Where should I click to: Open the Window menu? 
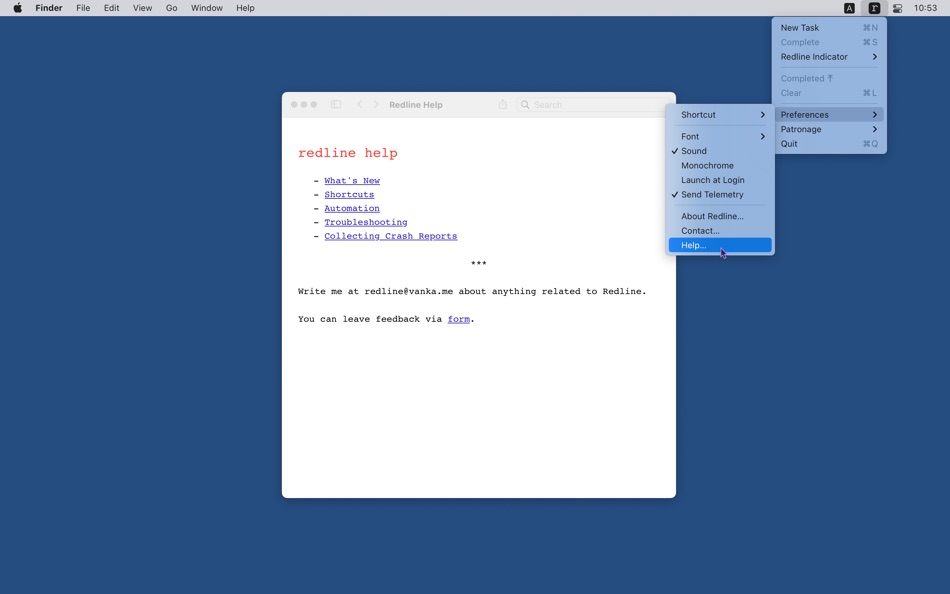tap(207, 8)
